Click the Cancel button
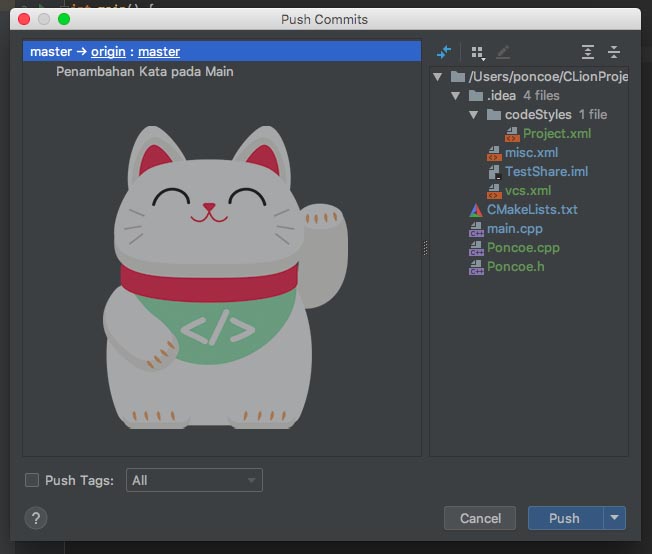This screenshot has height=554, width=652. click(x=480, y=518)
